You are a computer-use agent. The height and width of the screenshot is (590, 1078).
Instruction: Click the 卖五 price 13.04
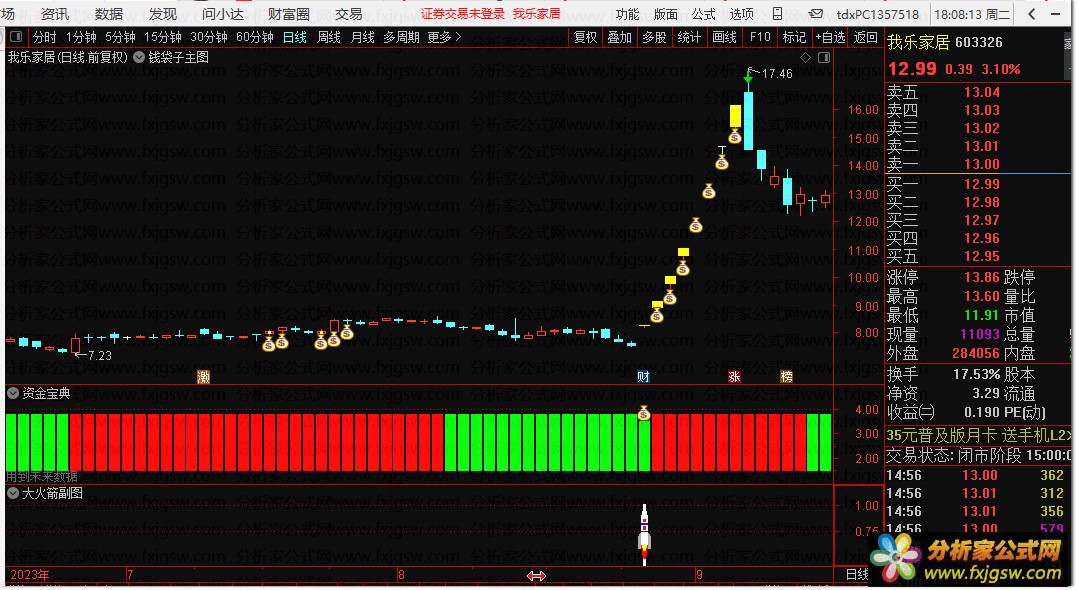[982, 92]
